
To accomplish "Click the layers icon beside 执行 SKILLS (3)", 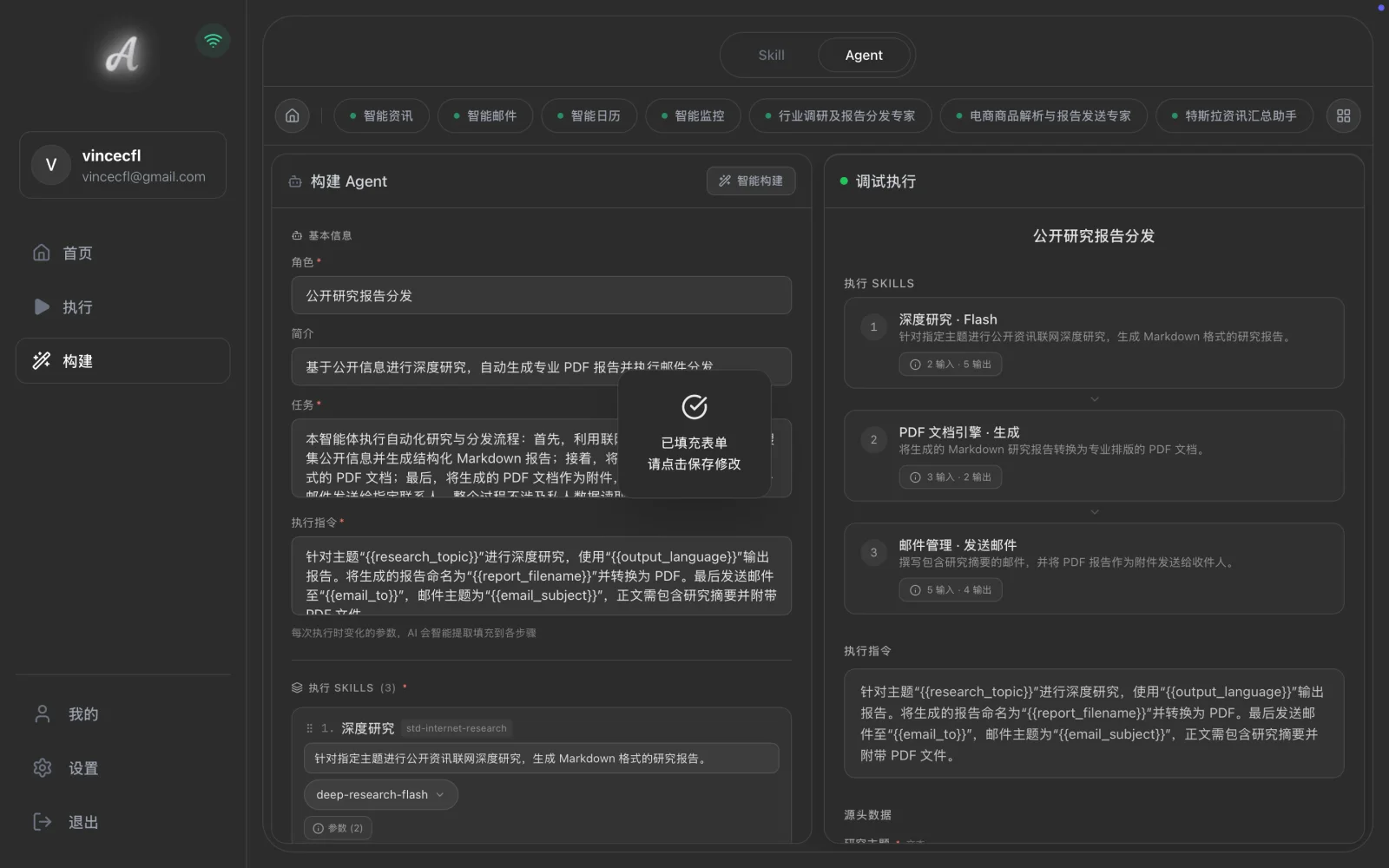I will (x=297, y=687).
